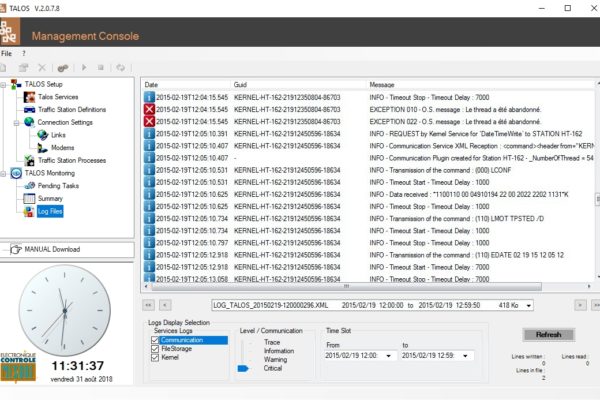Viewport: 600px width, 400px height.
Task: Toggle the FileStorage checkbox
Action: click(155, 349)
